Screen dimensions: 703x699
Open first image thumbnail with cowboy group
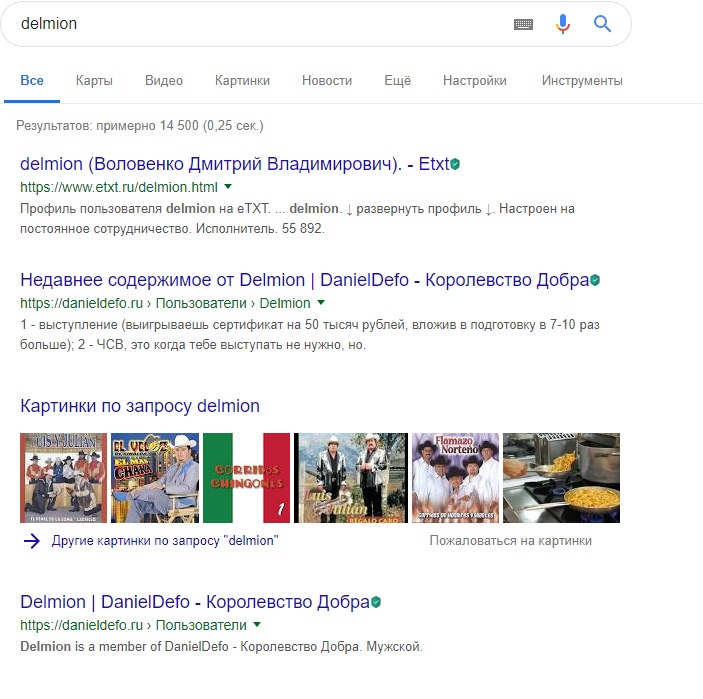64,478
